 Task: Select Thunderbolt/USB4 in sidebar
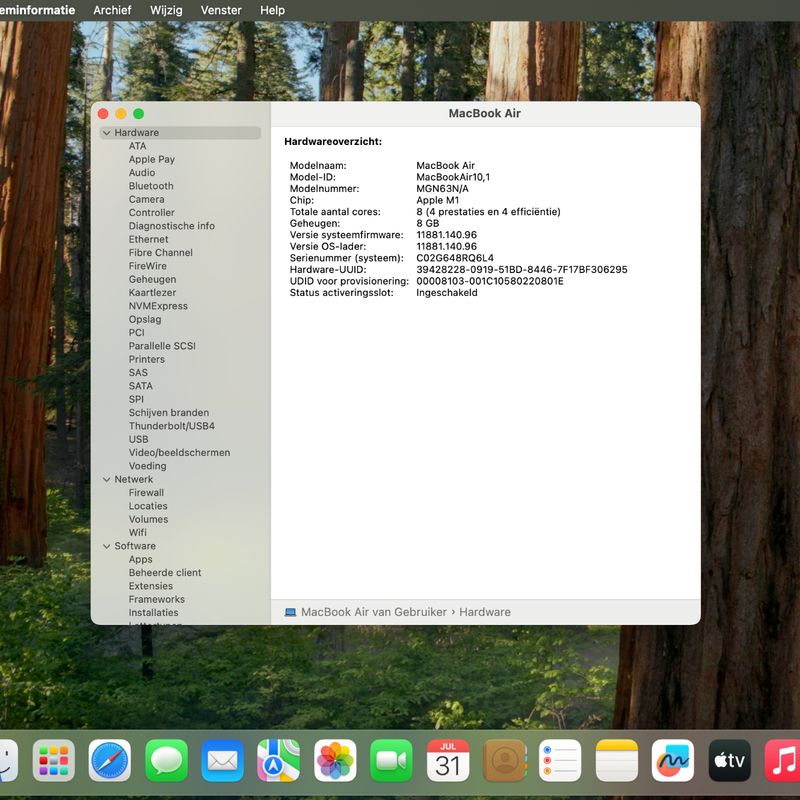pos(171,426)
